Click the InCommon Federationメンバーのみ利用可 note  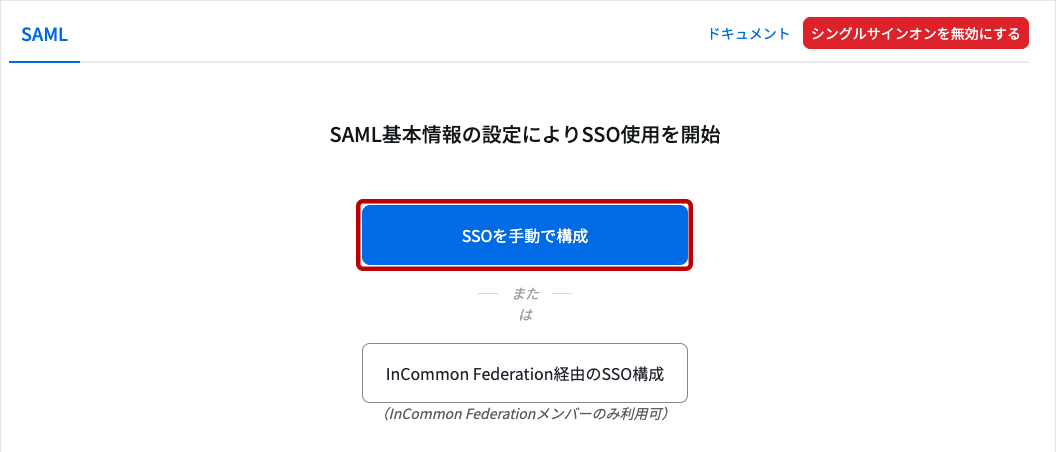pos(525,413)
